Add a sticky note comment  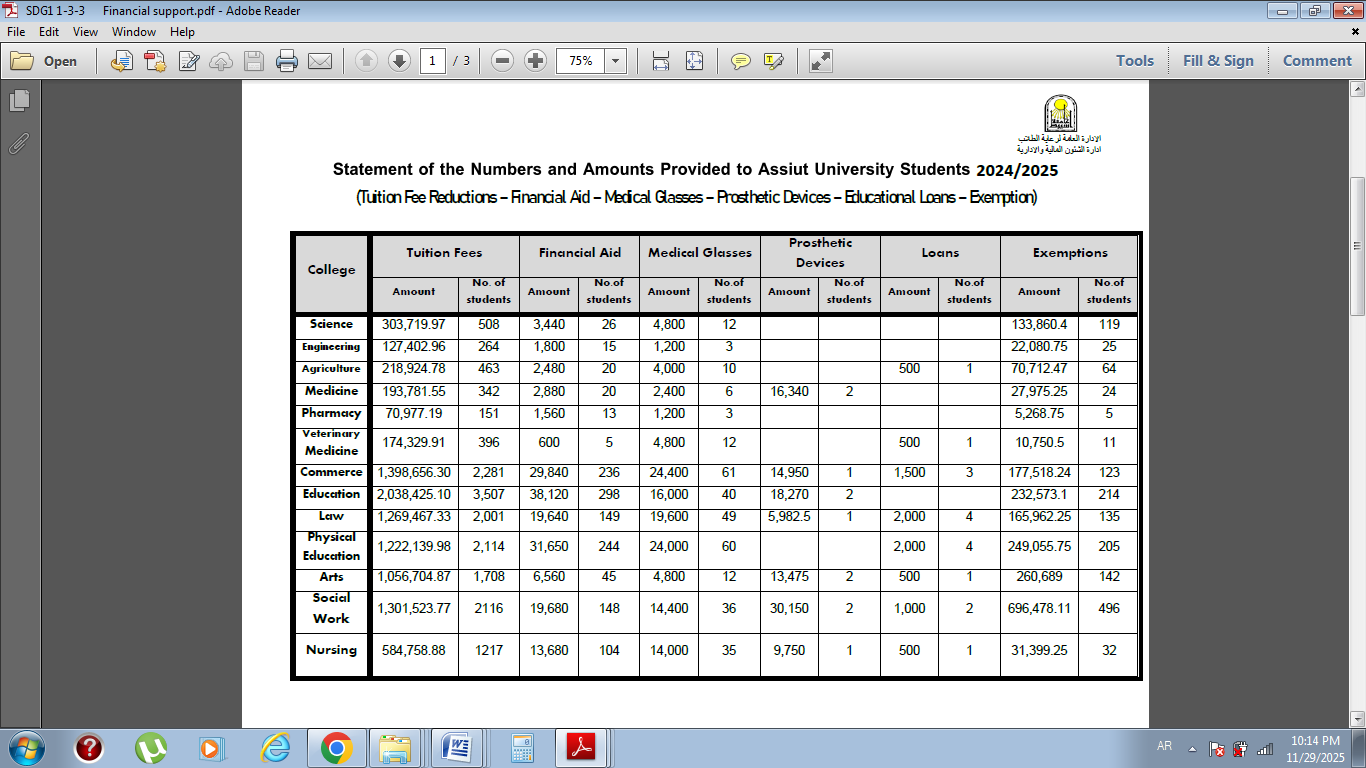pos(740,61)
